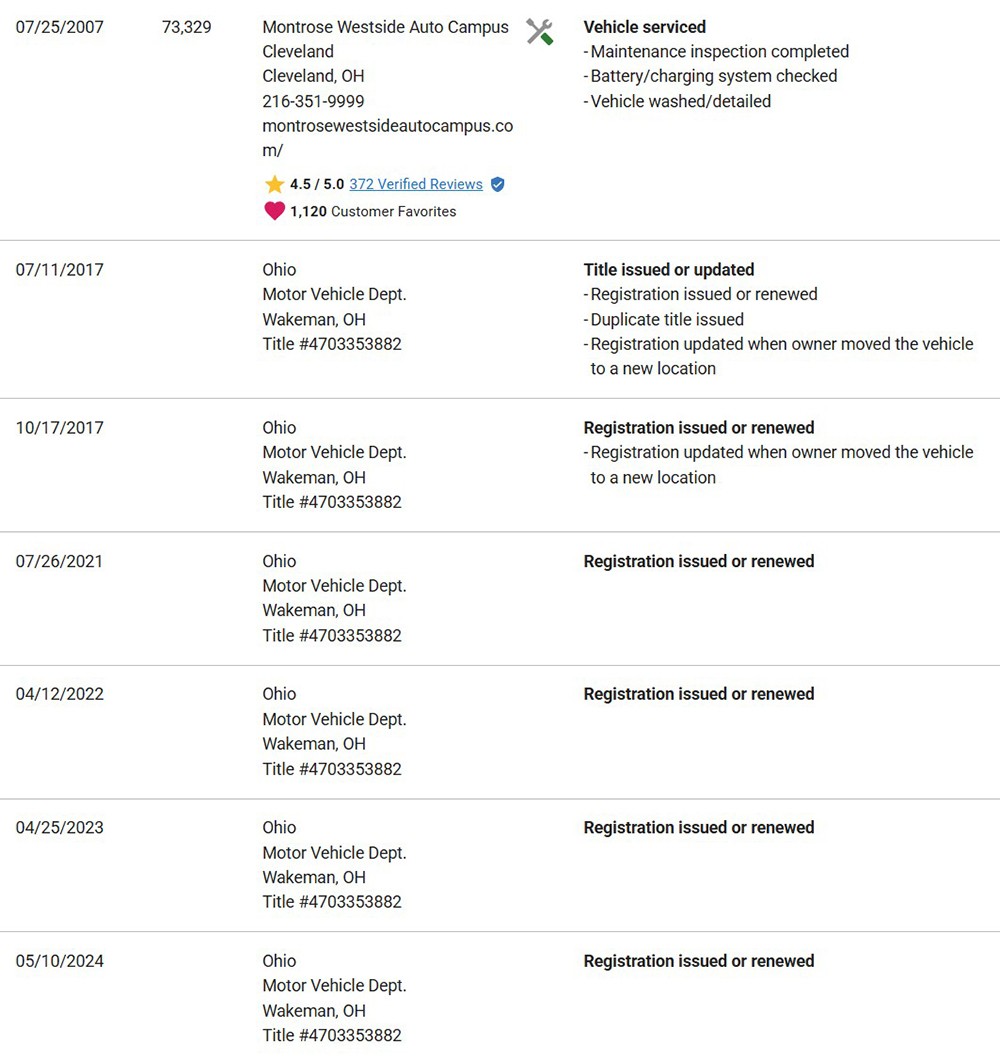Click the Duplicate title issued line
The width and height of the screenshot is (1000, 1060).
667,319
